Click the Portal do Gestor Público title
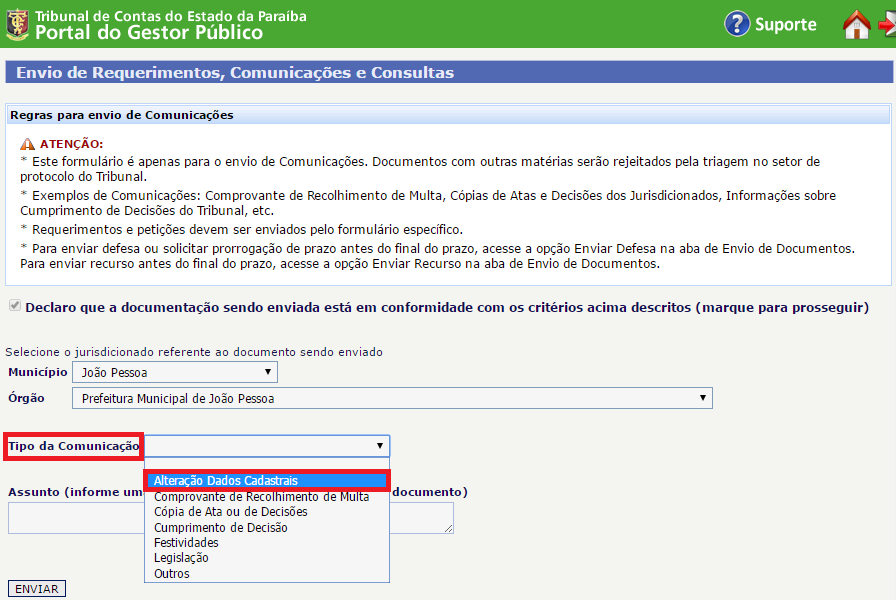This screenshot has width=896, height=600. [149, 33]
